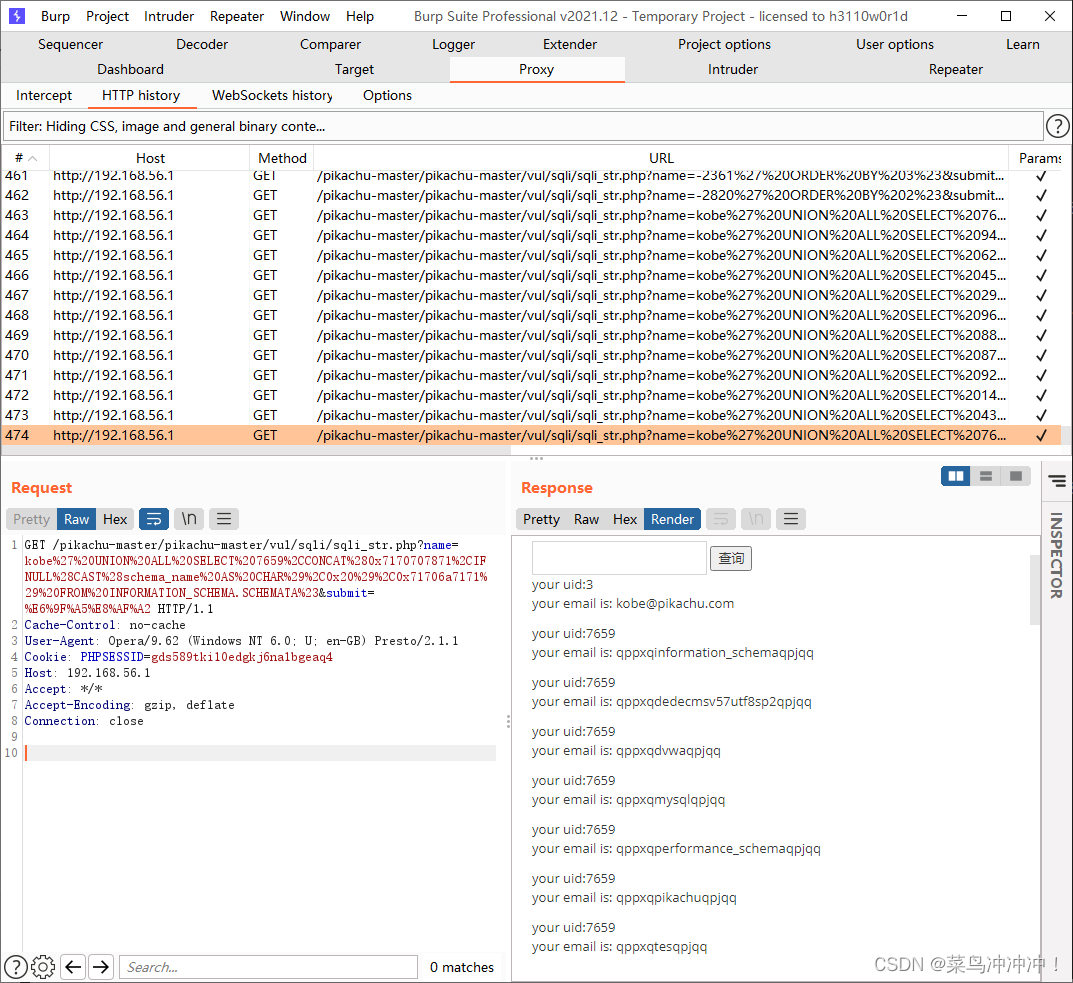Open Response panel hamburger menu

(790, 519)
